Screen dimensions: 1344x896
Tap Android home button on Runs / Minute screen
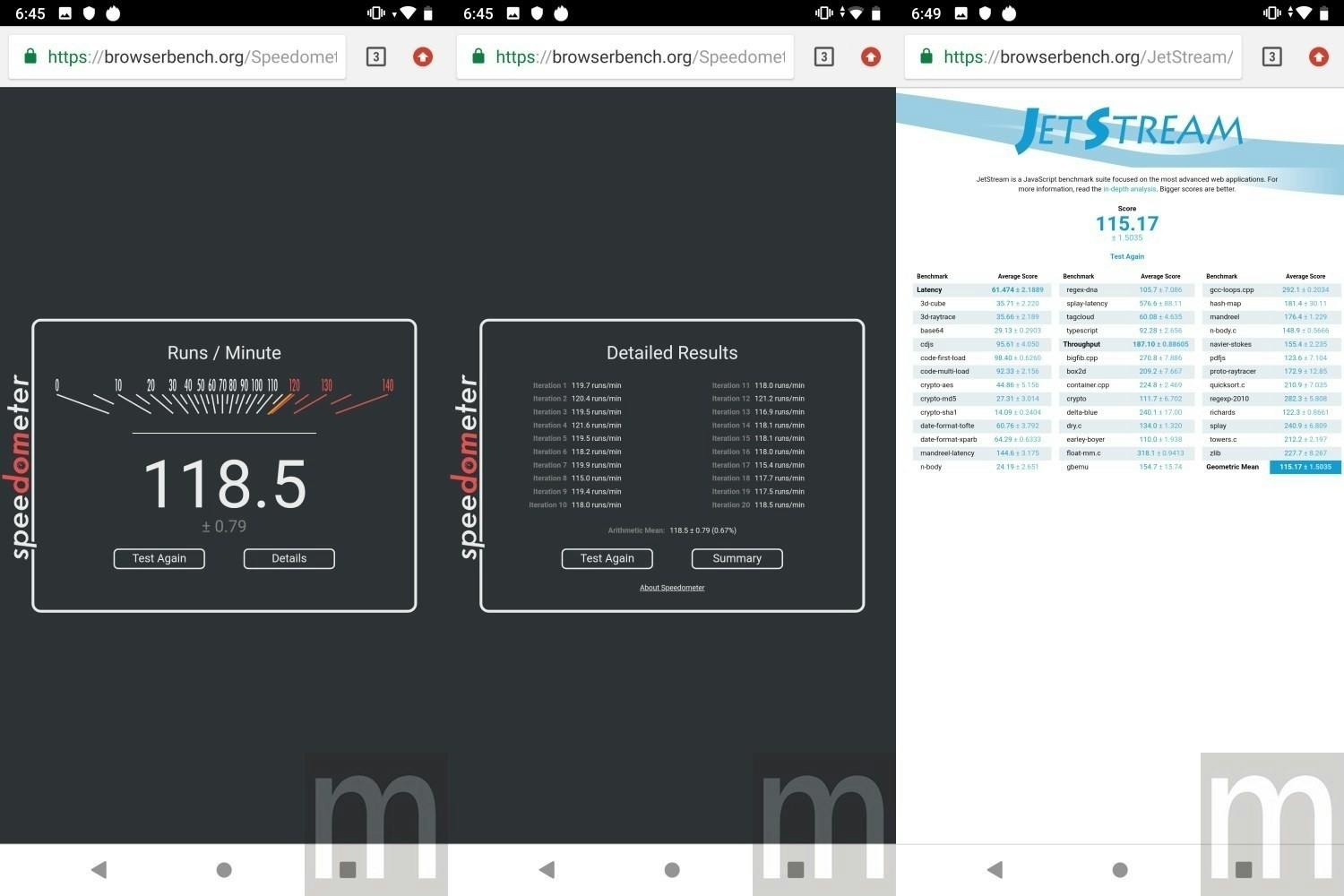224,869
